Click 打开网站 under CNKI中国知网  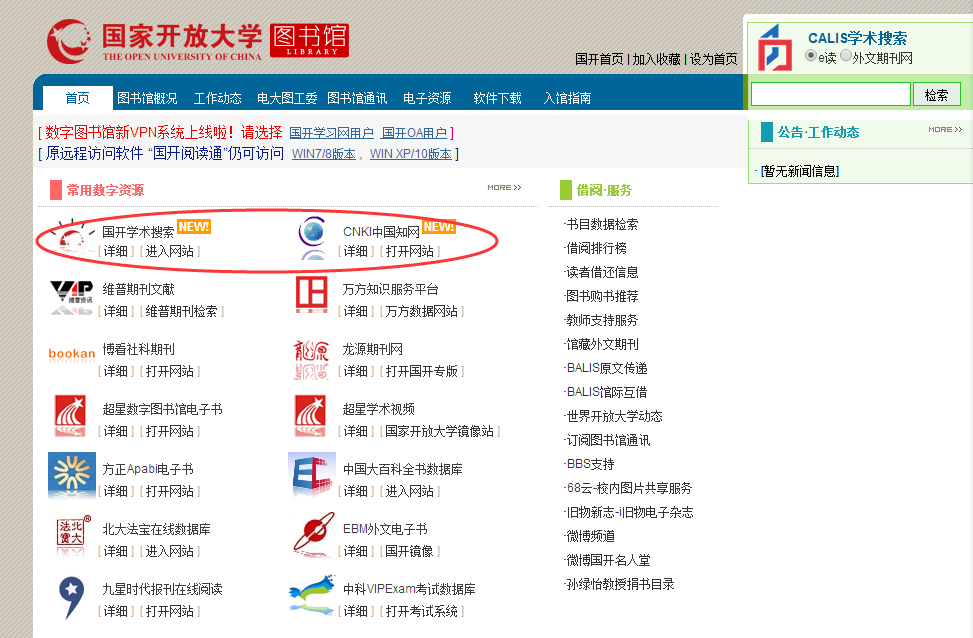[x=410, y=251]
